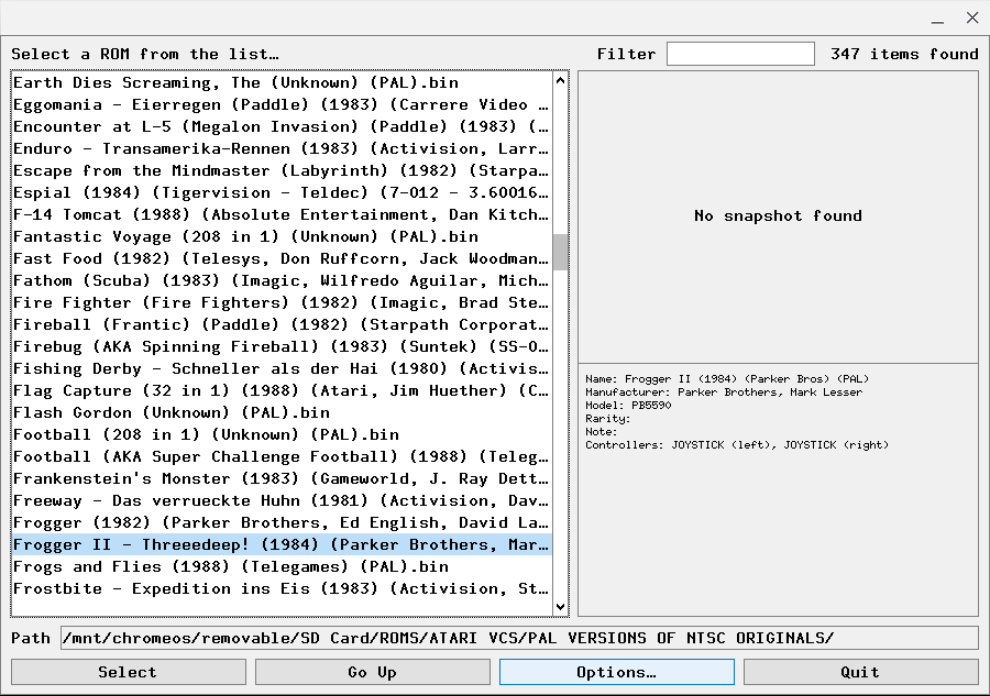Select Firebug (AKA Spinning Fireball) ROM
The width and height of the screenshot is (990, 696).
pos(282,347)
